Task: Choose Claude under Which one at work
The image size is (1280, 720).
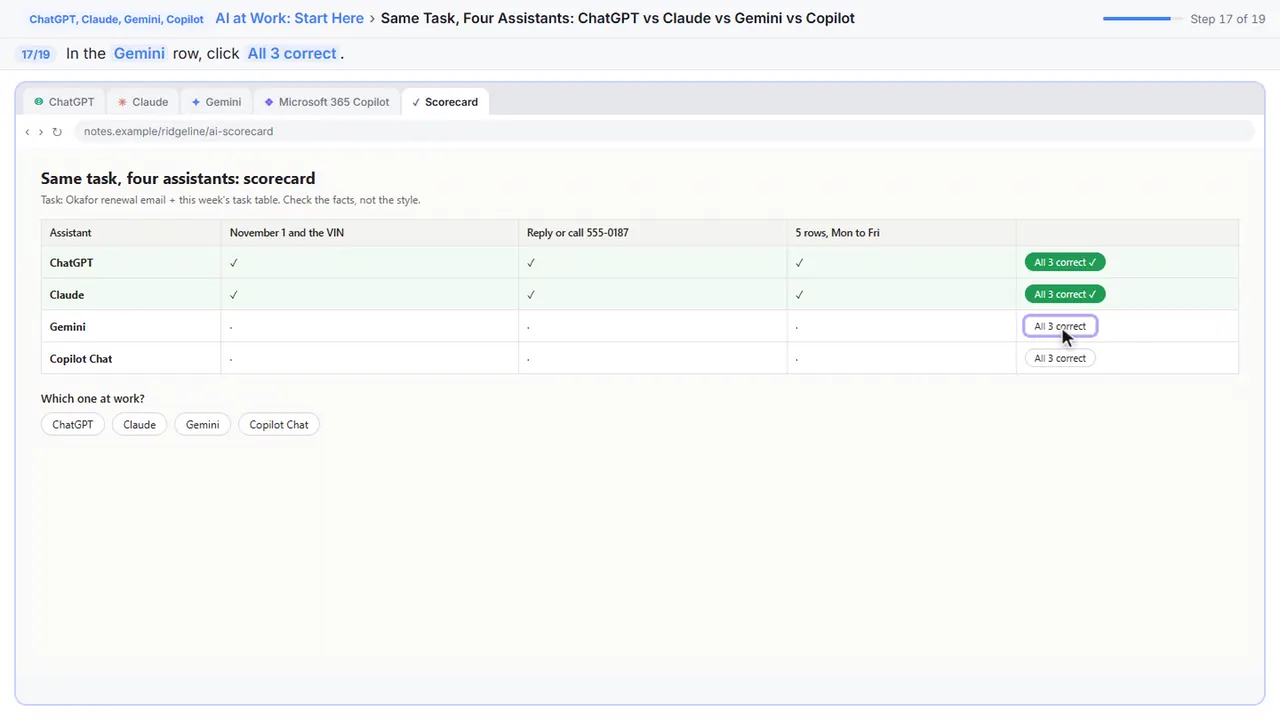Action: (x=139, y=425)
